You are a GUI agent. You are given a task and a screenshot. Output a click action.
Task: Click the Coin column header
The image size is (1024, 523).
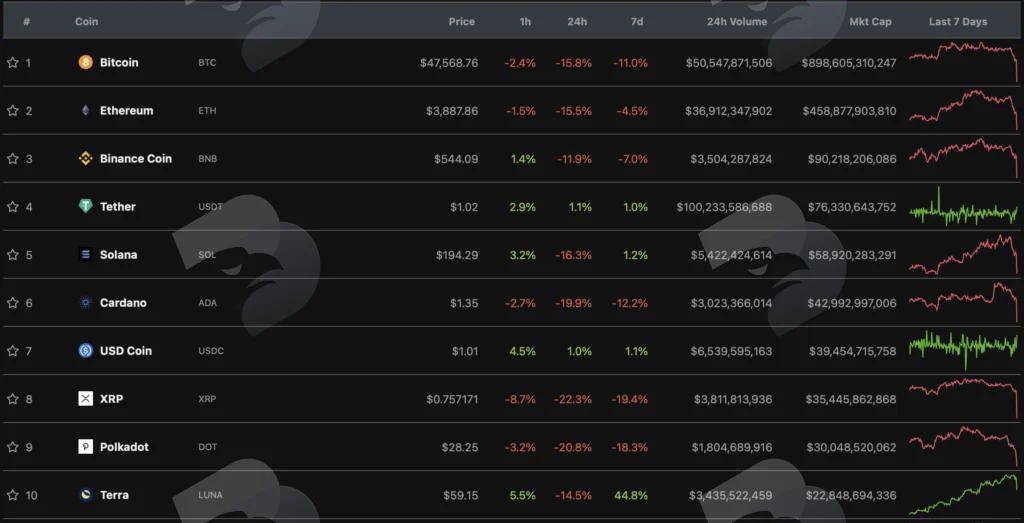[86, 22]
